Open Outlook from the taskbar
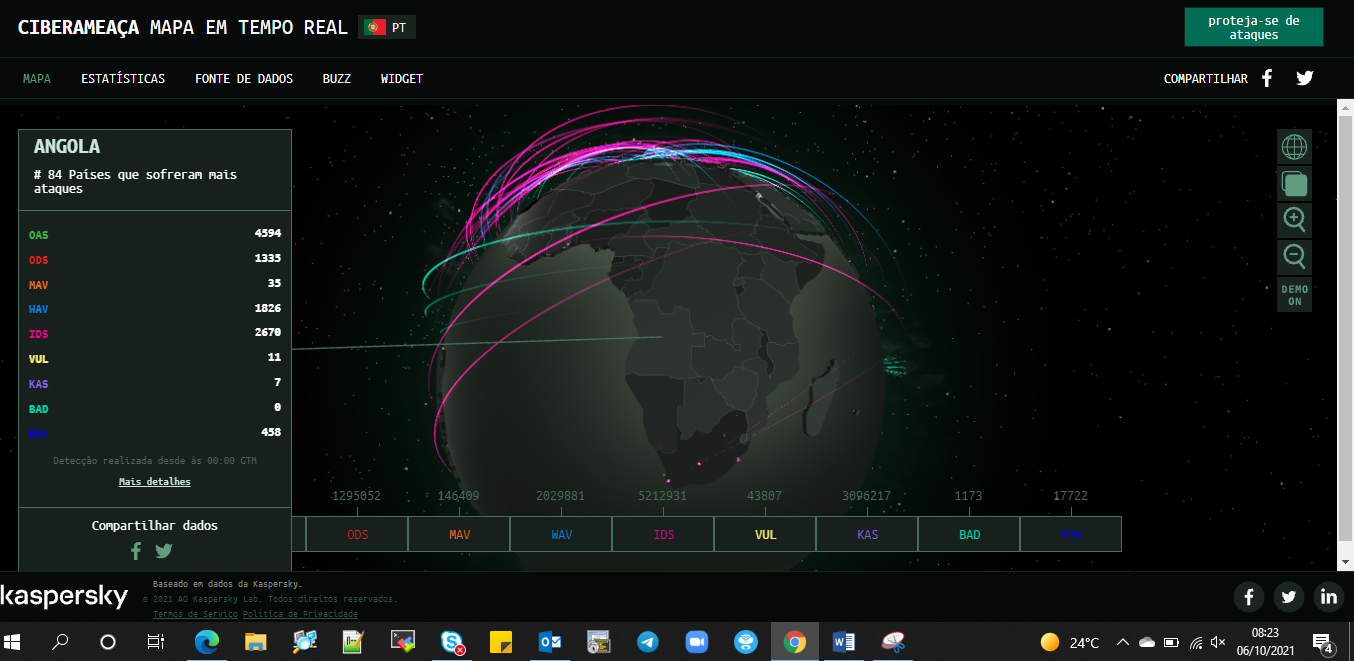1354x661 pixels. pos(550,642)
